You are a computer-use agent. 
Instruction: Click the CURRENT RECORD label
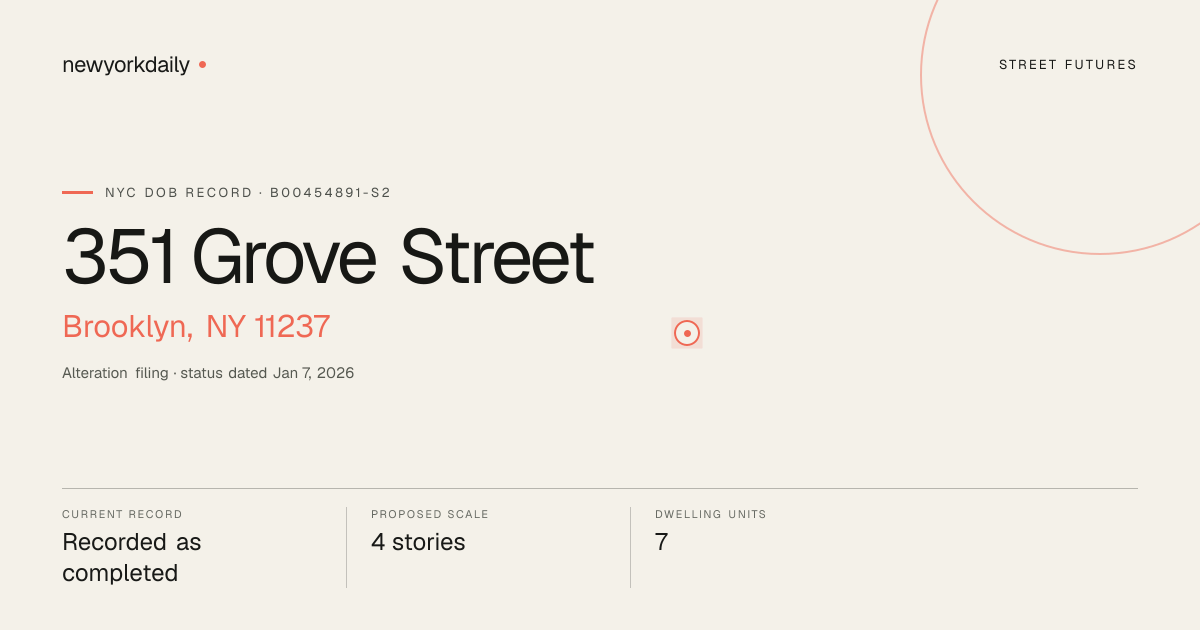(122, 514)
